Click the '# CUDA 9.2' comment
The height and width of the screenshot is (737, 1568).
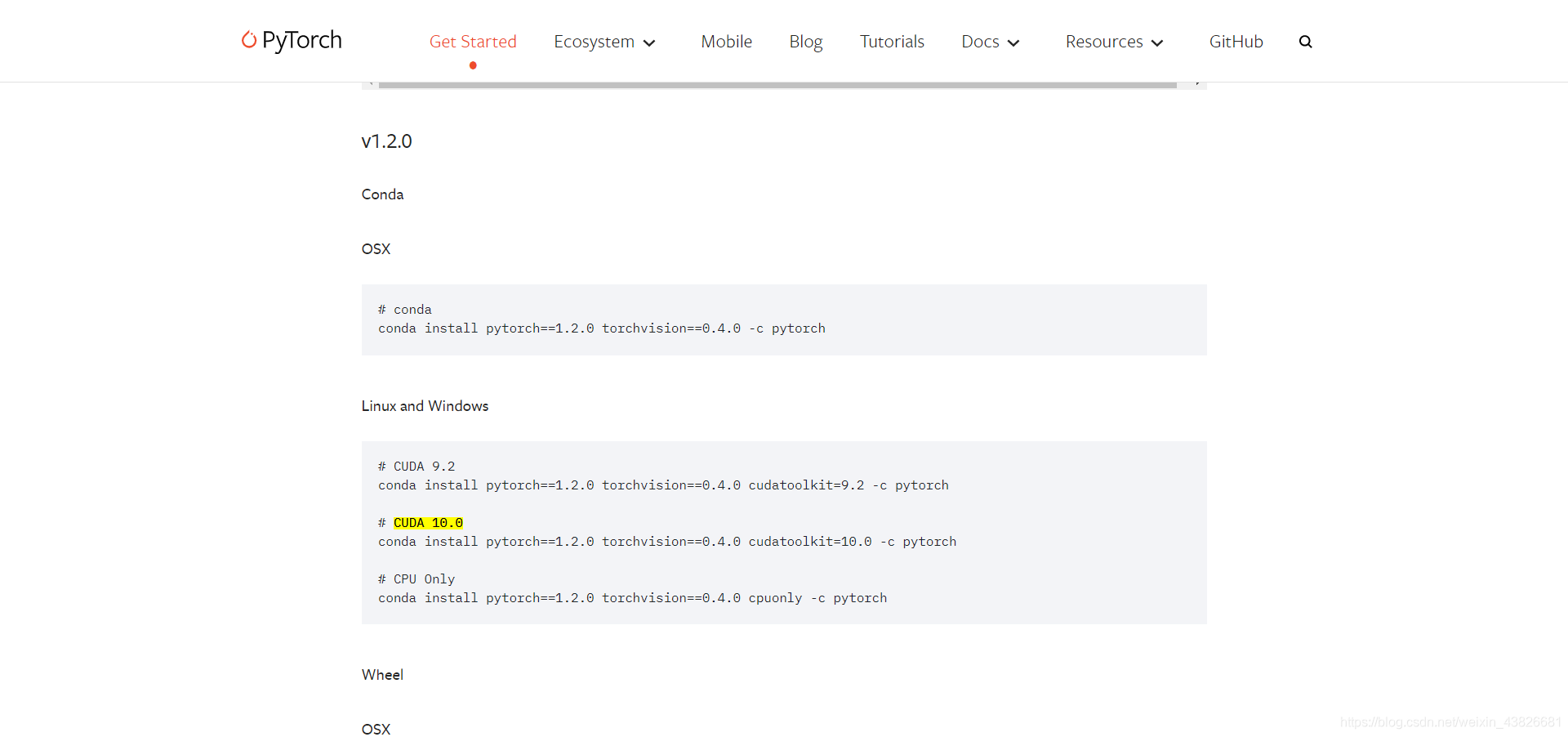(416, 467)
